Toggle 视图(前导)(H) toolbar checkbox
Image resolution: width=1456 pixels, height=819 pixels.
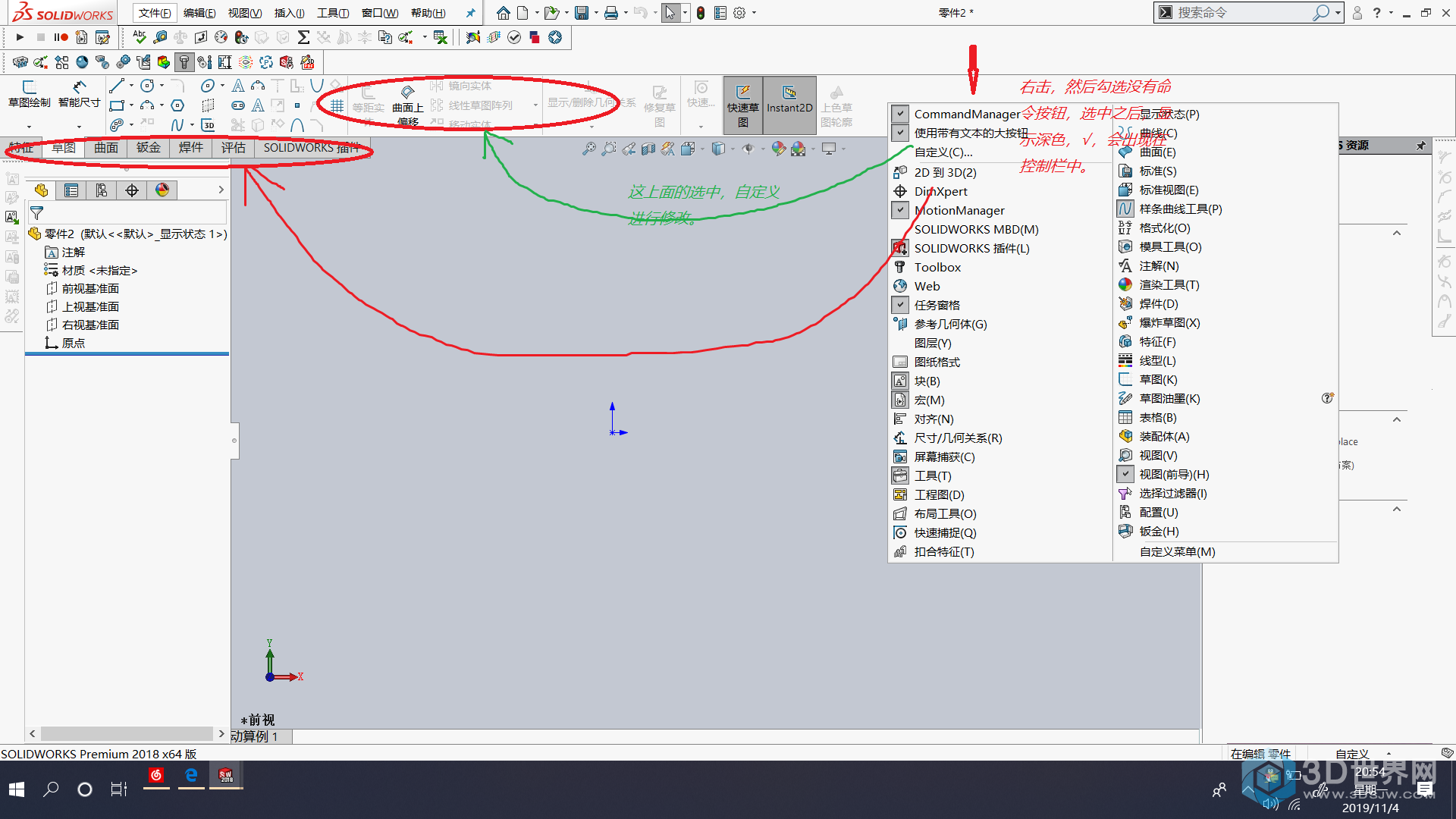1125,474
